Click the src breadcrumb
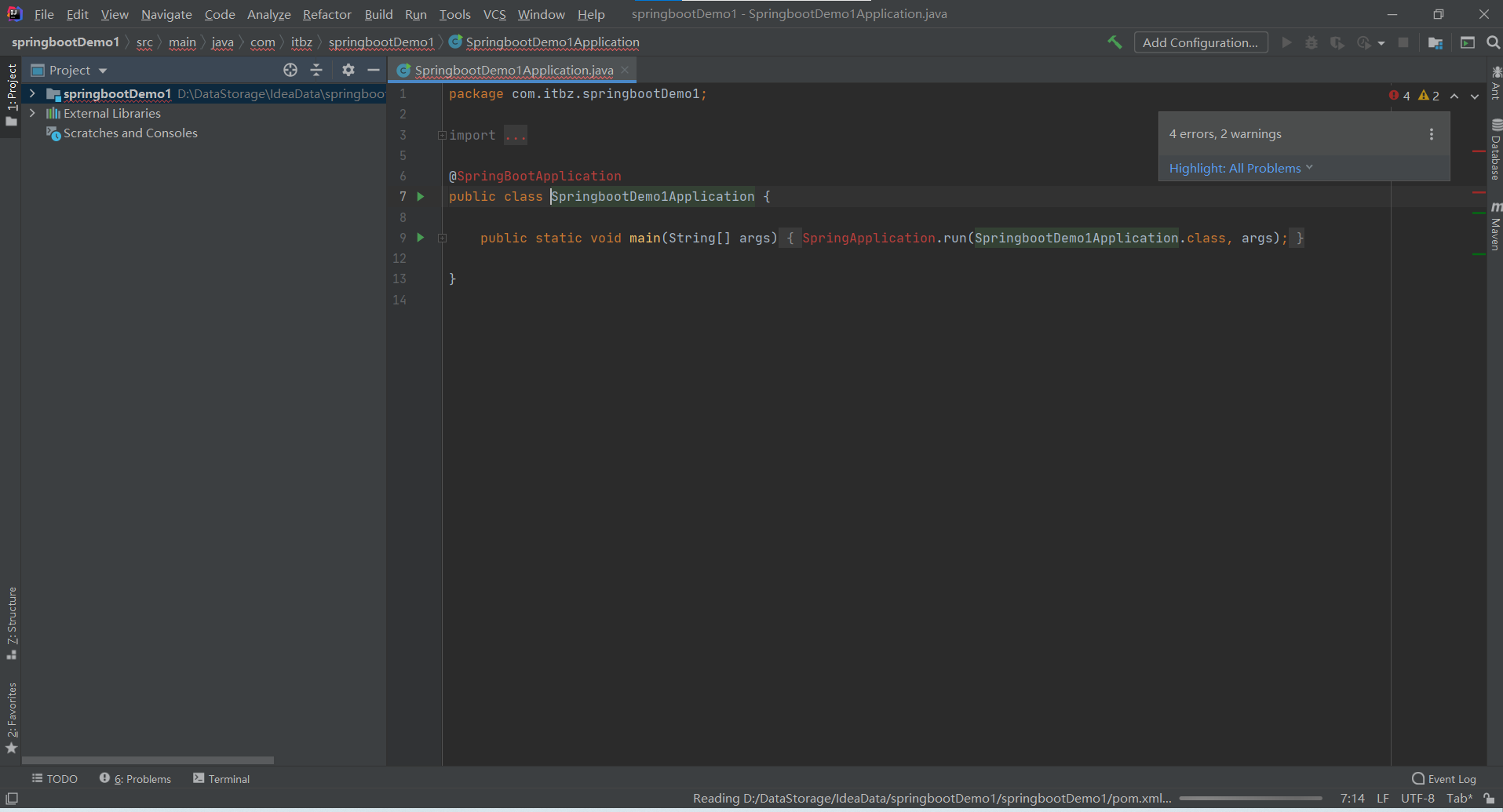This screenshot has width=1503, height=812. 144,42
